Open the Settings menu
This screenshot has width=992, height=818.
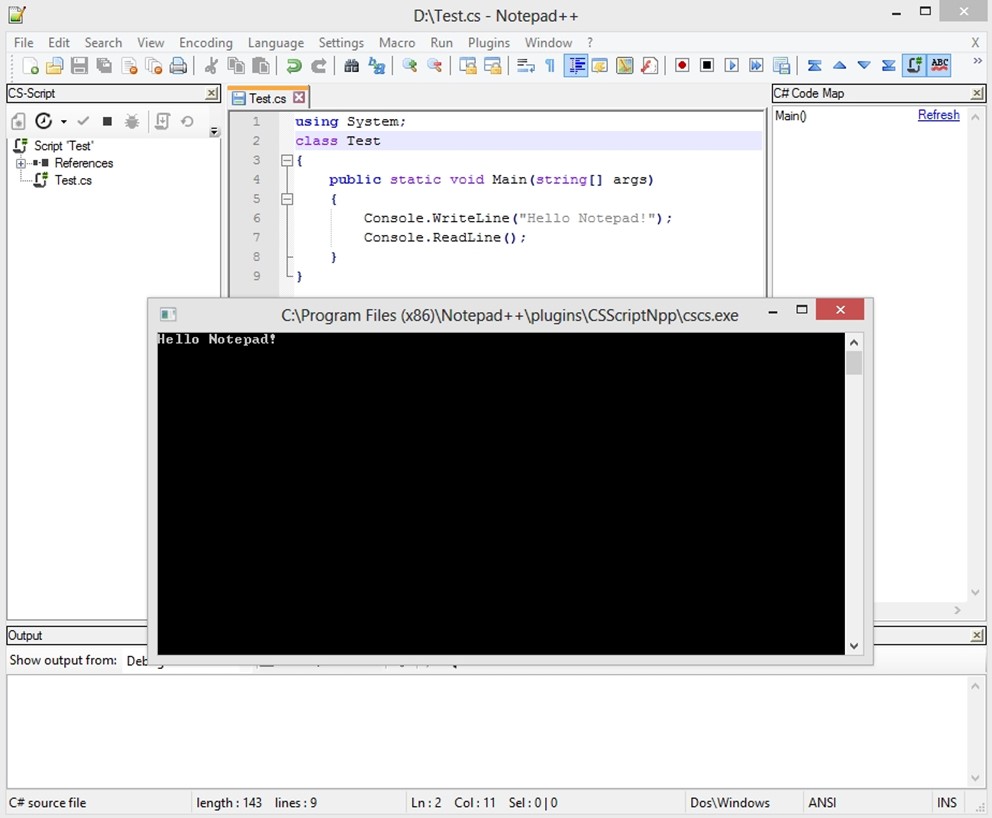click(x=341, y=42)
